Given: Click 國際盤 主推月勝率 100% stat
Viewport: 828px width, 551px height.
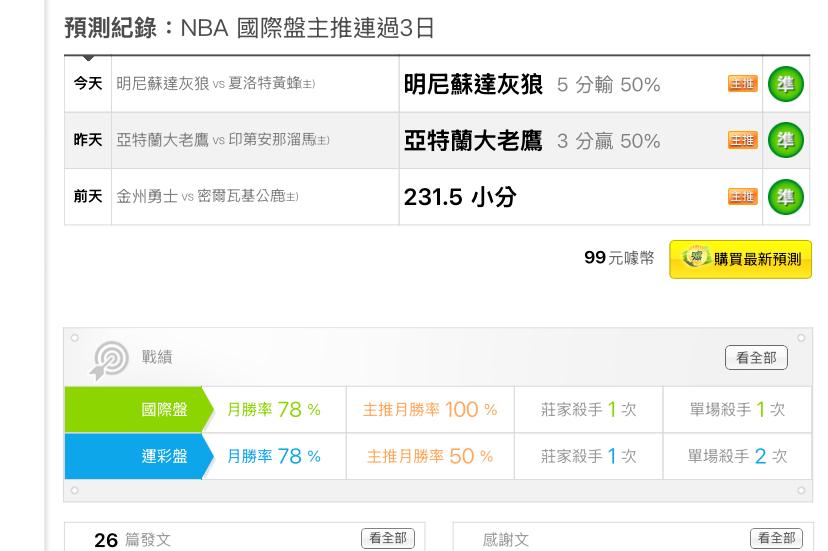Looking at the screenshot, I should click(x=430, y=410).
